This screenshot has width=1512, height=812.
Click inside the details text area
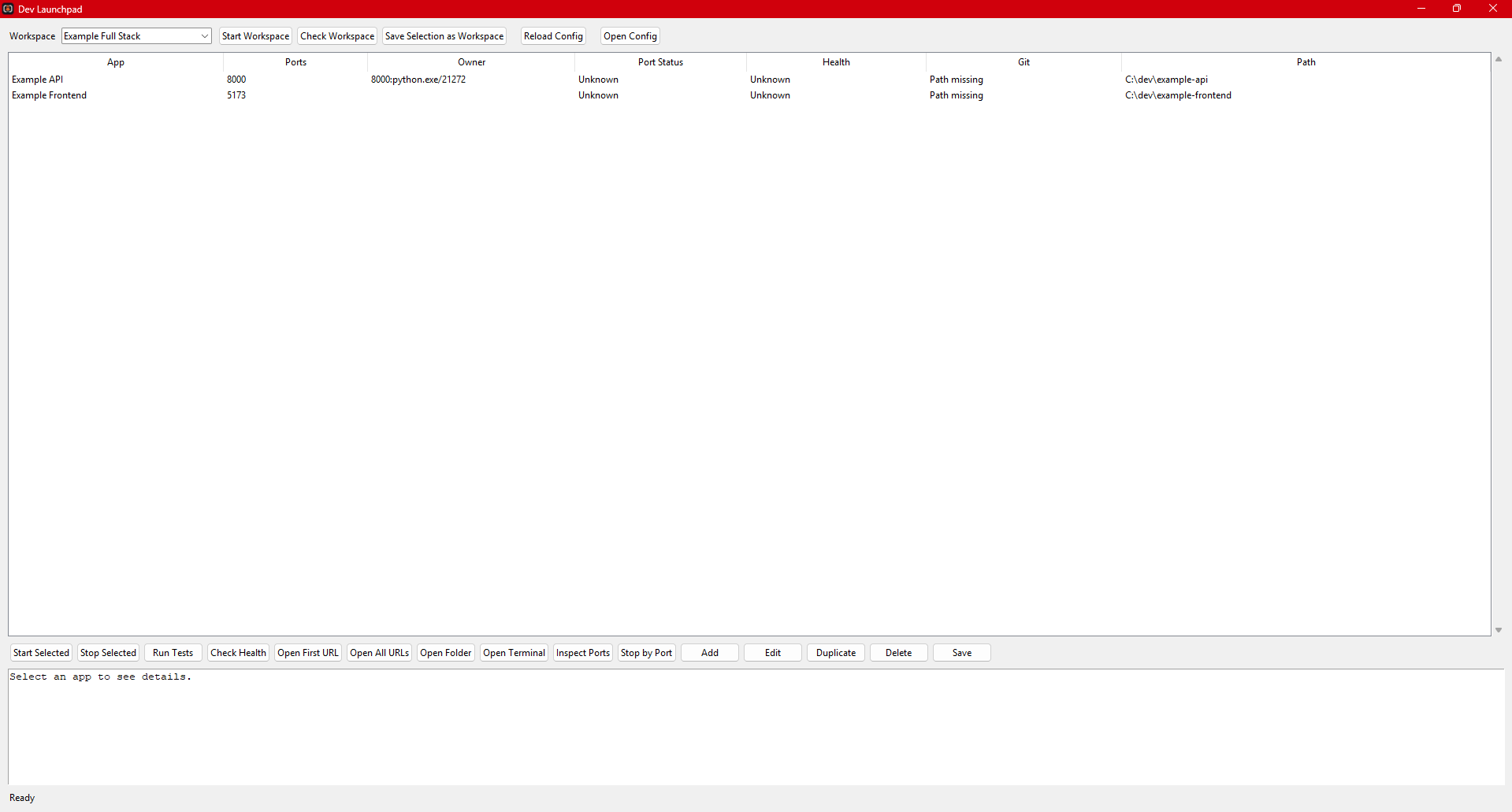[756, 727]
